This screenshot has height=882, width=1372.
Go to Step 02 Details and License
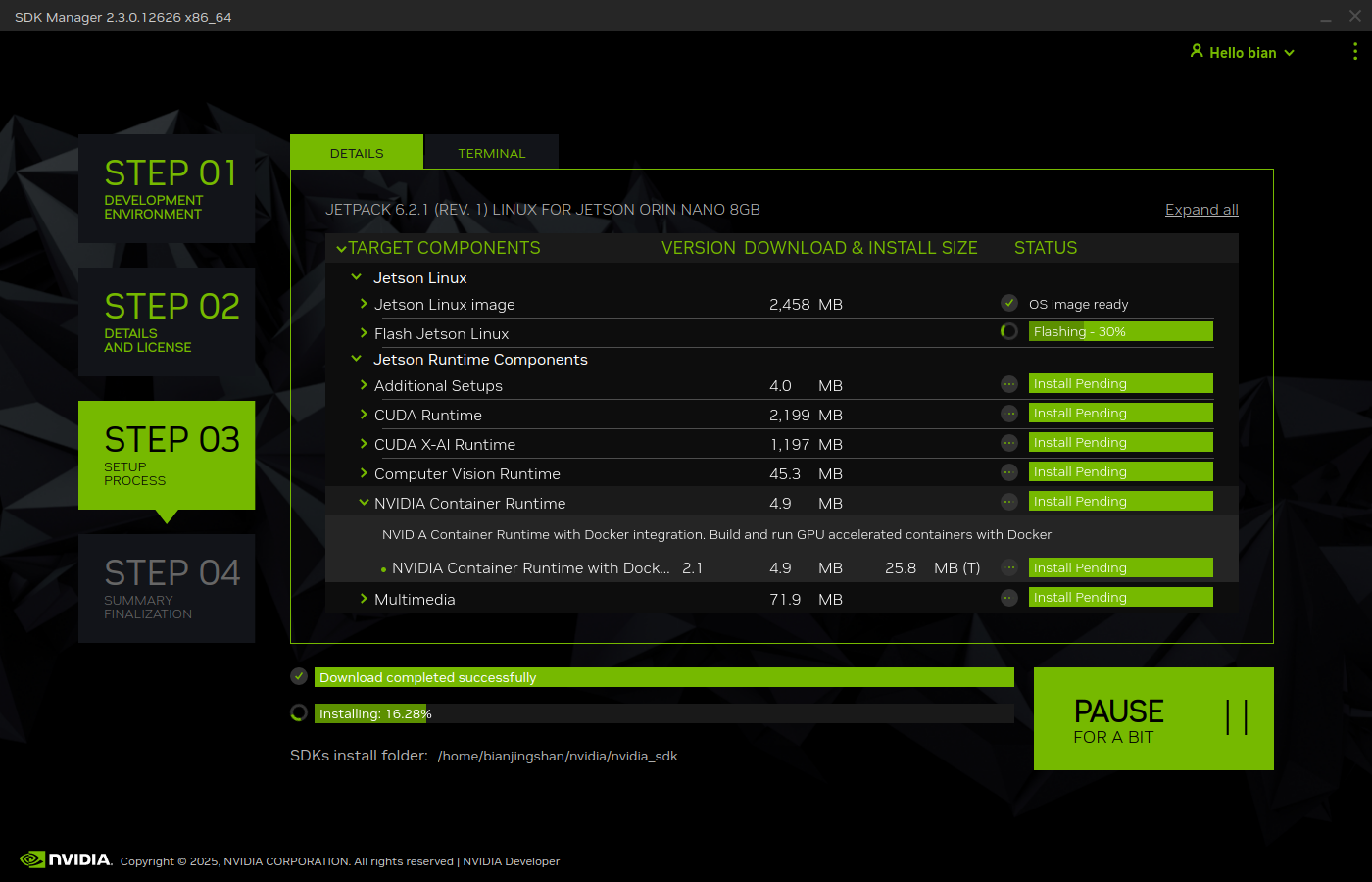click(167, 321)
